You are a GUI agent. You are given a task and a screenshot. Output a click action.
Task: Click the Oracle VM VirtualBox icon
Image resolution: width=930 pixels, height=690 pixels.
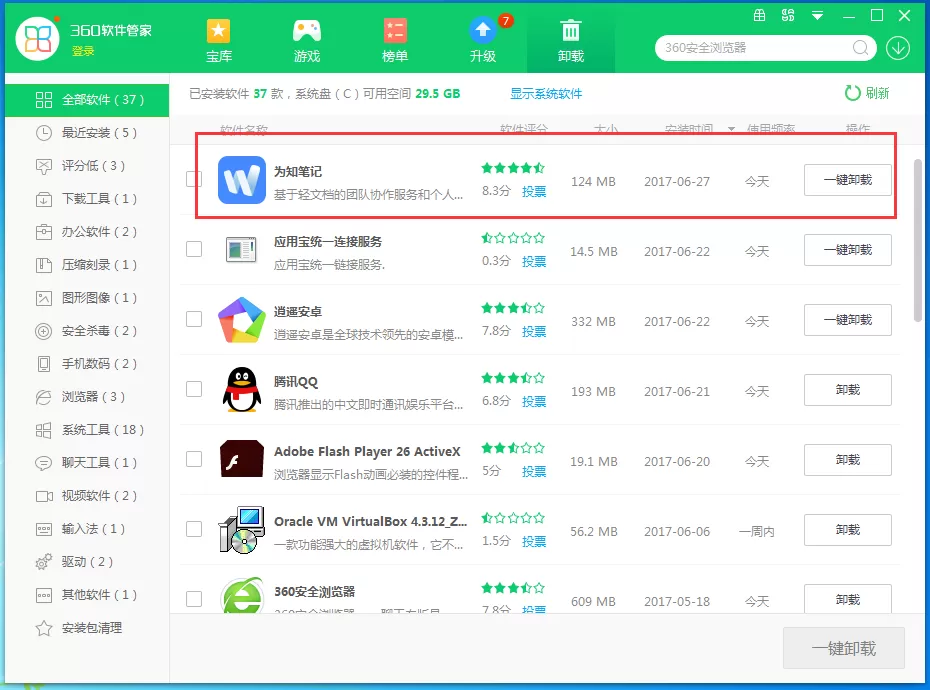[241, 530]
